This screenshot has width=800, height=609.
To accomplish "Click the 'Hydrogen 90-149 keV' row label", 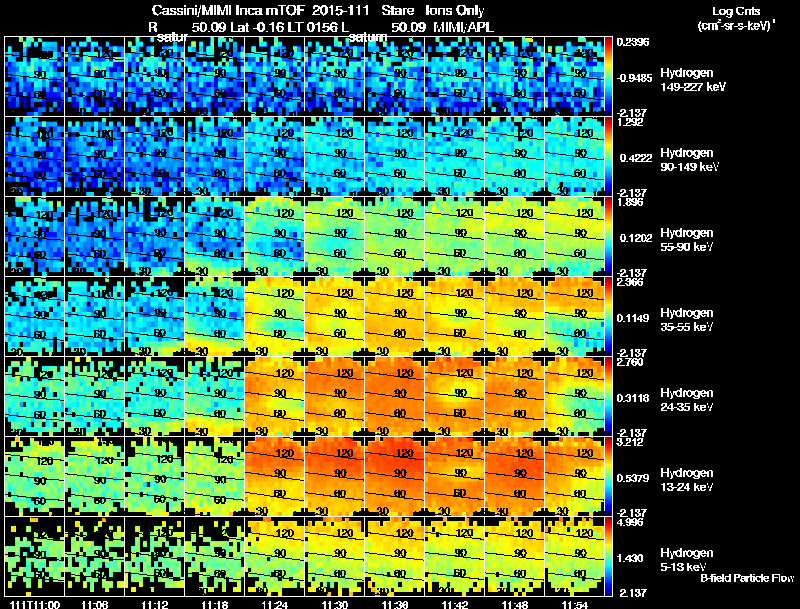I will point(689,160).
